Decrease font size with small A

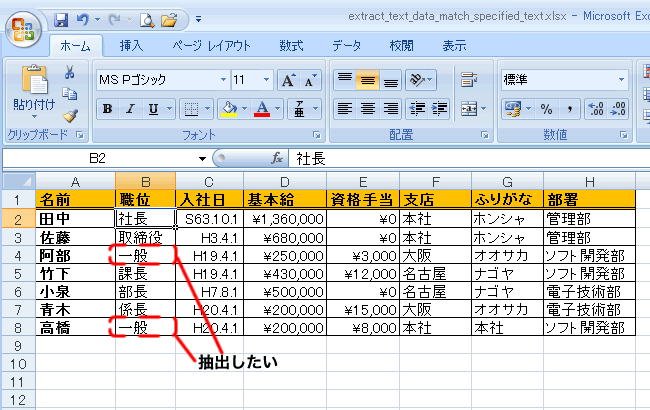coord(310,80)
